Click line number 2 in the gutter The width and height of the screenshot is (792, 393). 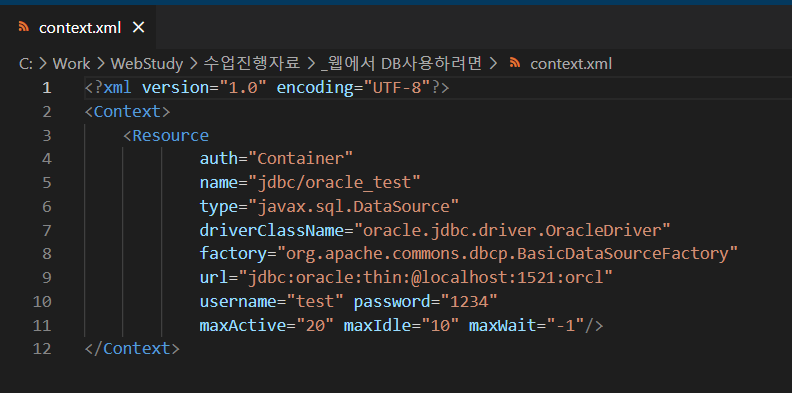(46, 112)
